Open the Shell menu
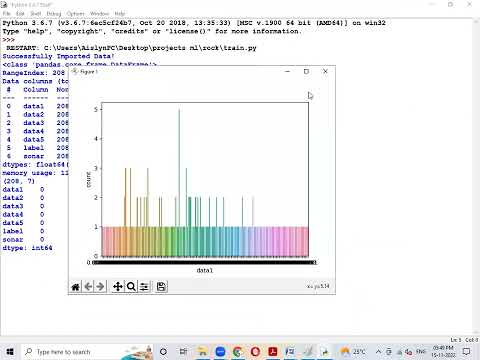This screenshot has width=480, height=360. click(36, 14)
